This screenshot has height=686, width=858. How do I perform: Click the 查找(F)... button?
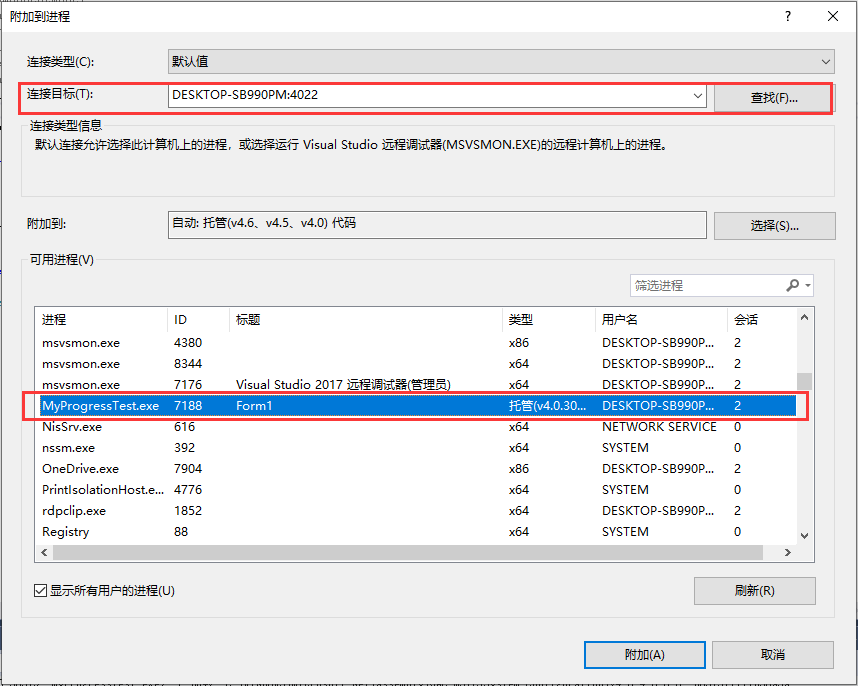coord(773,98)
